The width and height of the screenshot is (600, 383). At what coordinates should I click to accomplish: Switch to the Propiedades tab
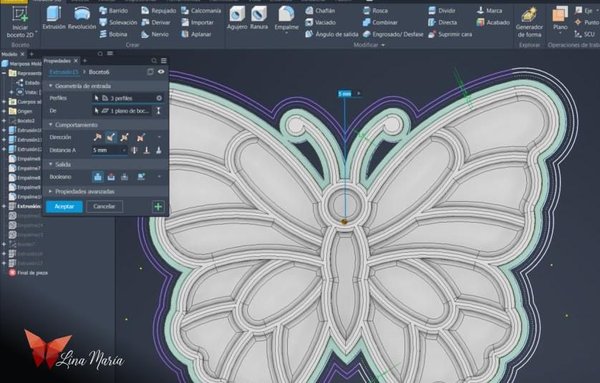click(57, 61)
